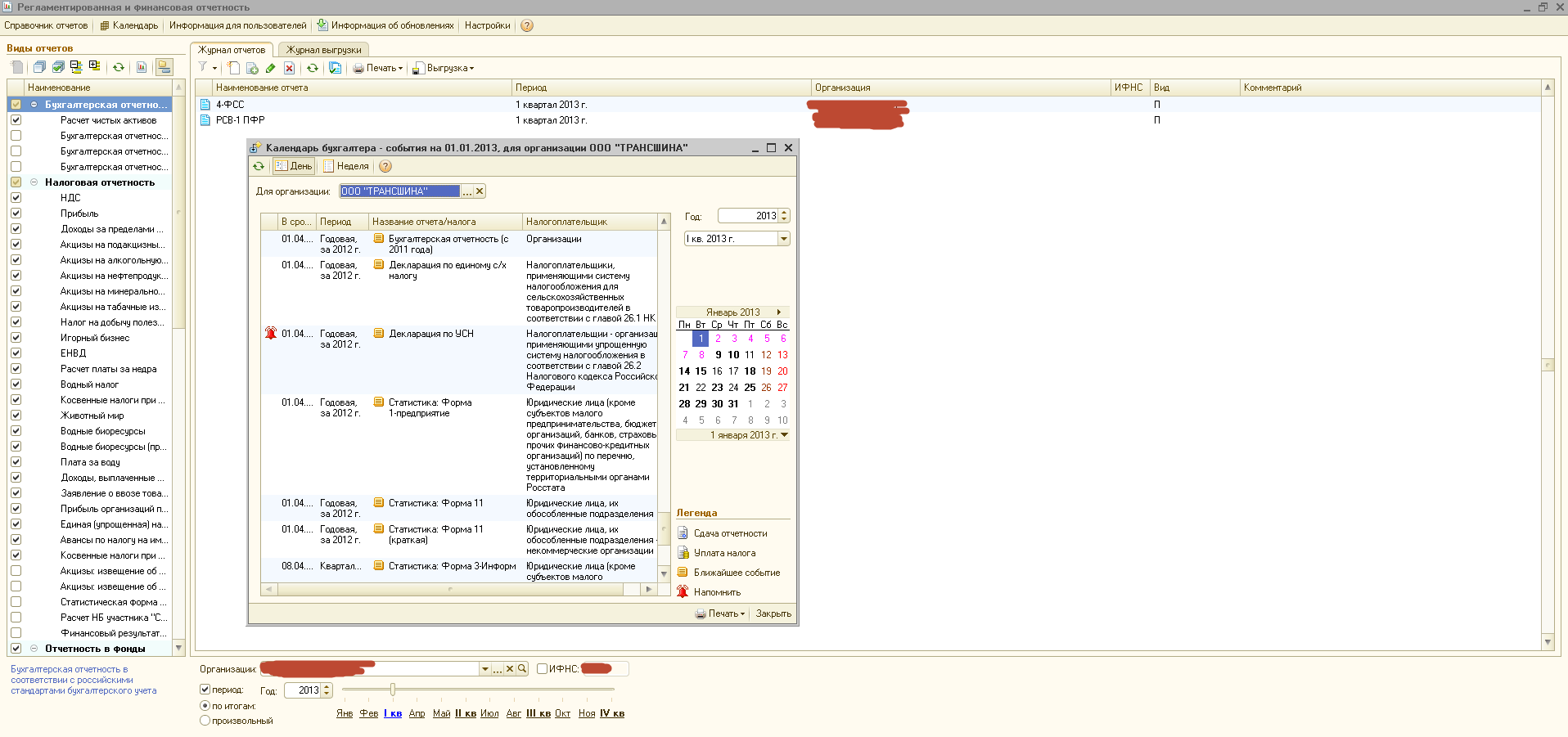Collapse the Бухгалтерская отчетность tree group
The image size is (1568, 737).
(x=34, y=105)
